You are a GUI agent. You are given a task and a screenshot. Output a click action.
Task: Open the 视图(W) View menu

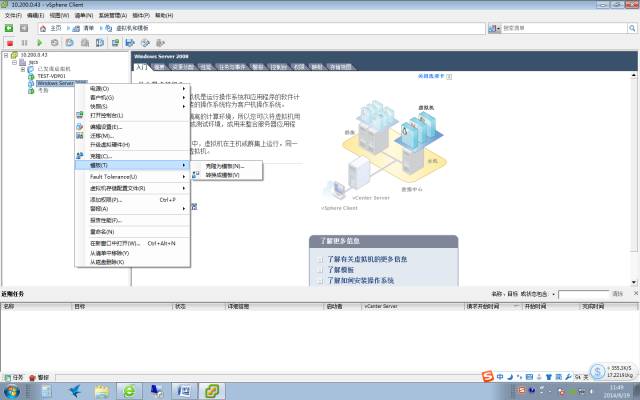coord(59,15)
